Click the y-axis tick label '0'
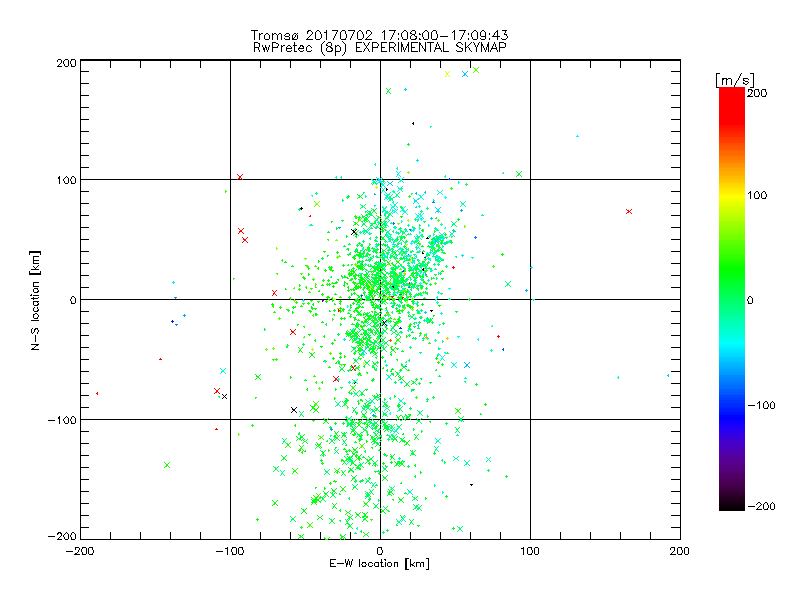The height and width of the screenshot is (600, 800). point(73,300)
